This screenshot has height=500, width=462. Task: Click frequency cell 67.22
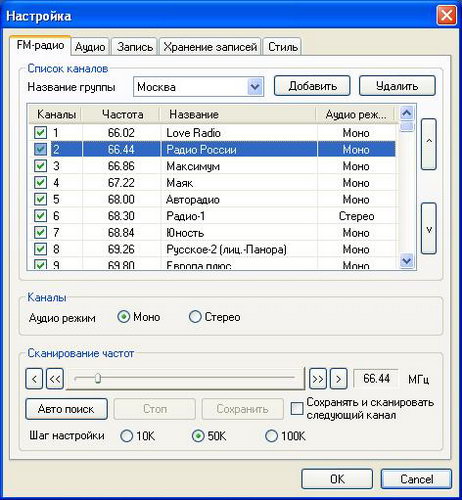[121, 183]
